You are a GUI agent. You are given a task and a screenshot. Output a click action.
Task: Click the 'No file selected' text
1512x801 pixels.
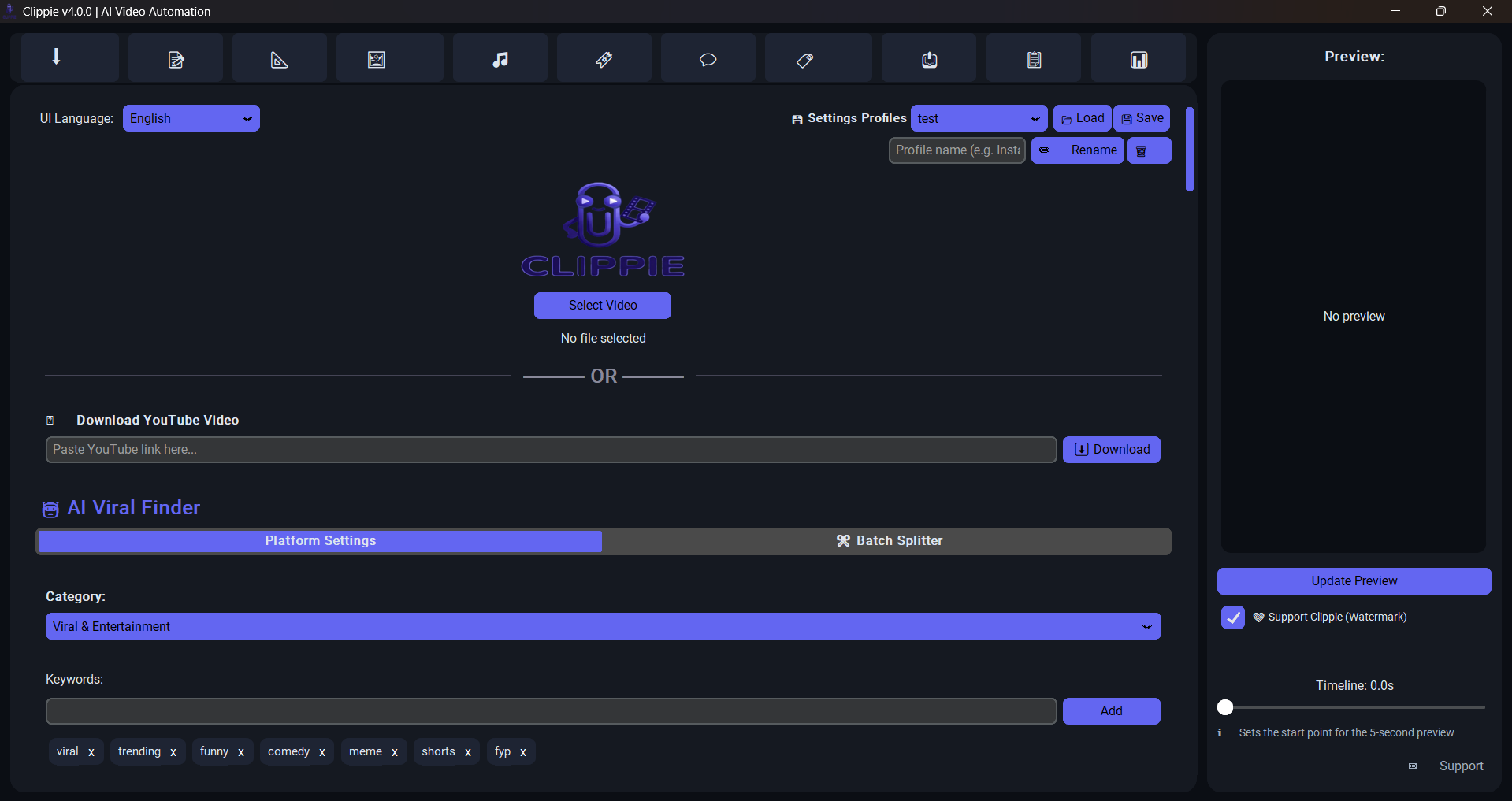pyautogui.click(x=603, y=339)
